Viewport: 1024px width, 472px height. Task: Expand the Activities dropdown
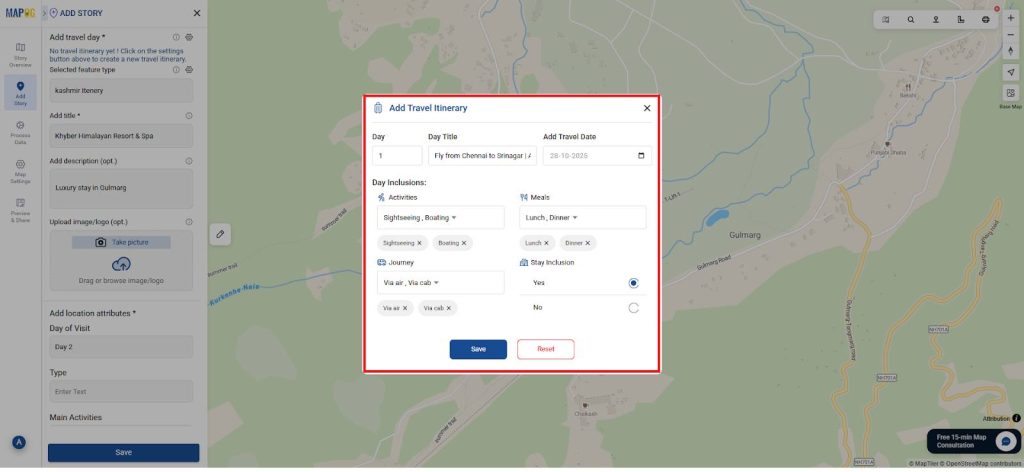(x=441, y=217)
